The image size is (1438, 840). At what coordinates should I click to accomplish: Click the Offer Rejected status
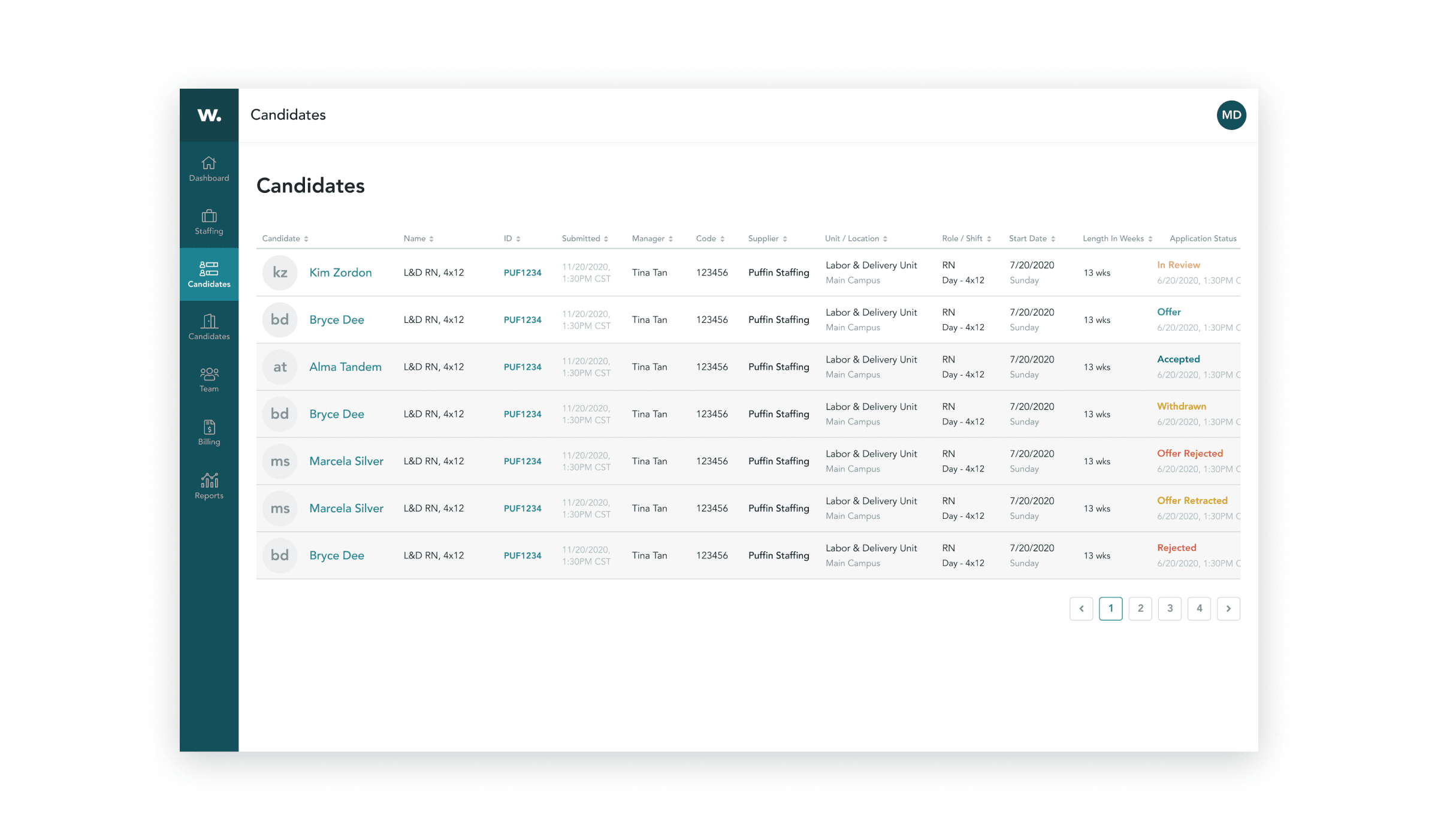pos(1189,454)
